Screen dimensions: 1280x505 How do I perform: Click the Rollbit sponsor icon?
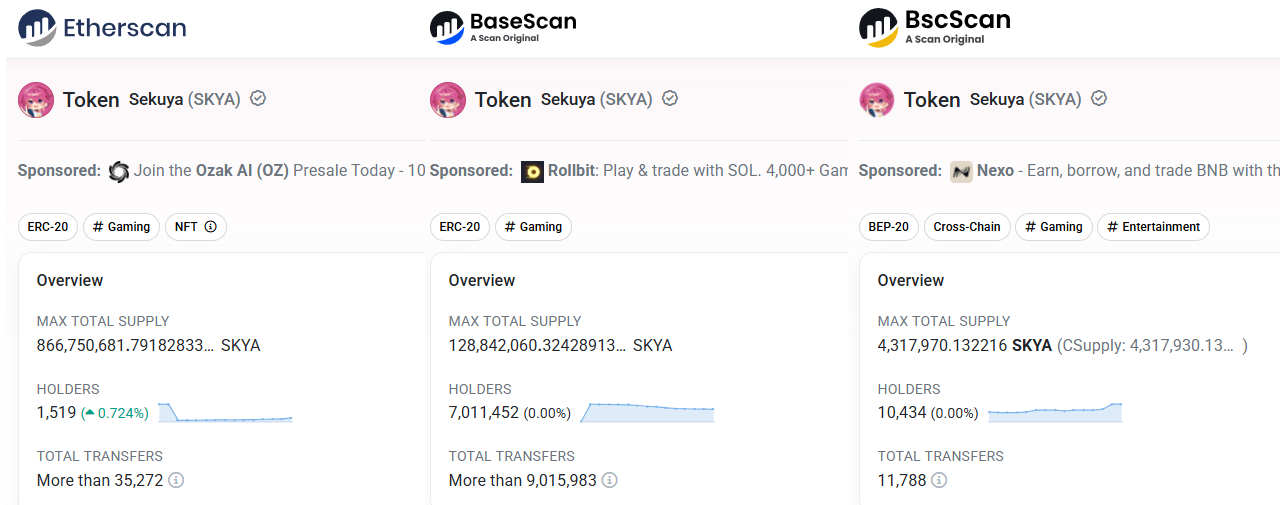[533, 171]
